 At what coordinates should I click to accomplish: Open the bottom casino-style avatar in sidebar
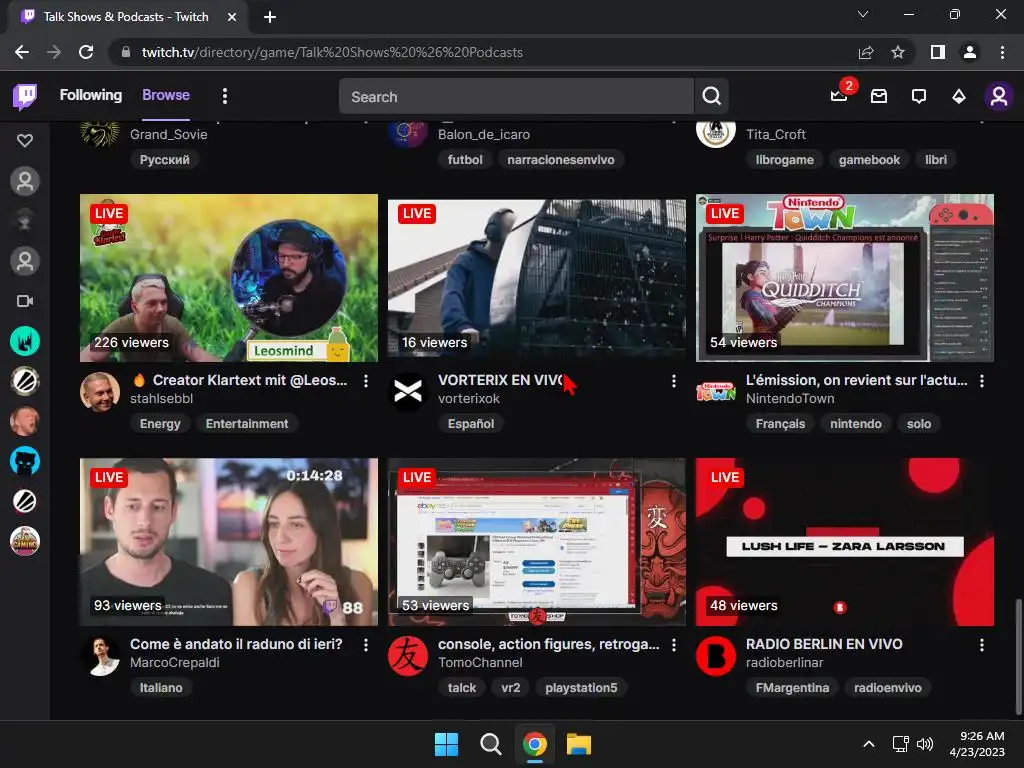[x=25, y=541]
